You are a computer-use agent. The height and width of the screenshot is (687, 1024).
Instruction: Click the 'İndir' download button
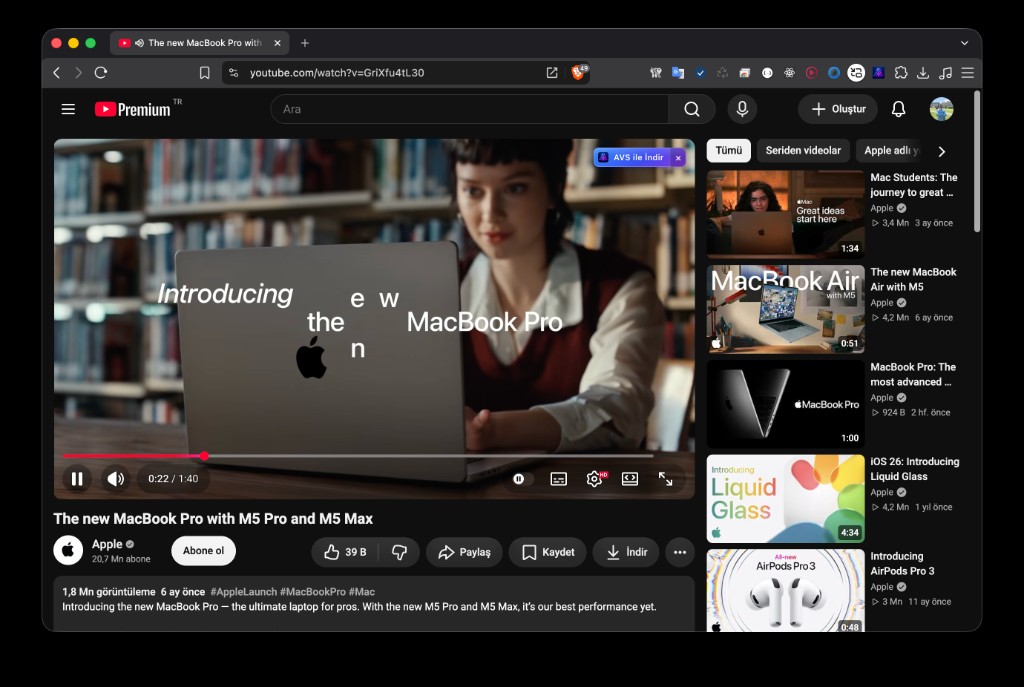point(626,552)
